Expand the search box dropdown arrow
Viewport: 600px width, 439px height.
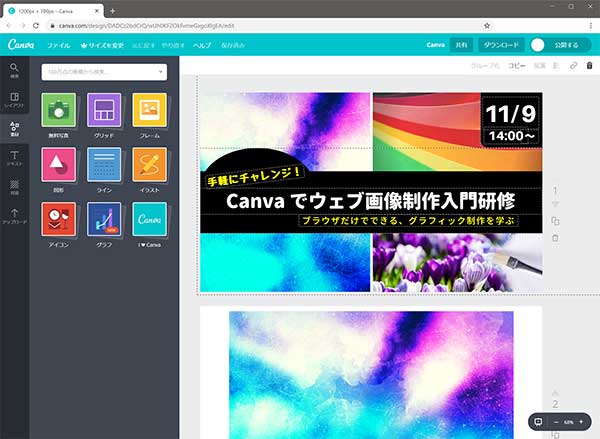pyautogui.click(x=160, y=72)
